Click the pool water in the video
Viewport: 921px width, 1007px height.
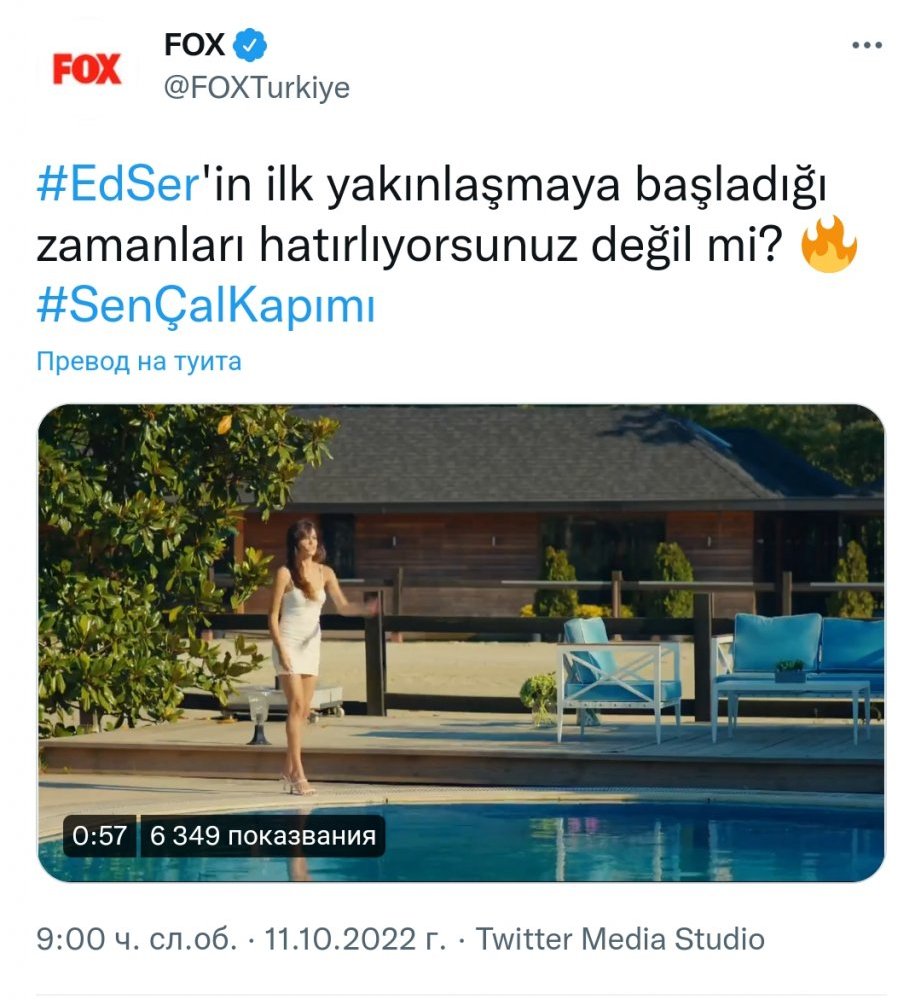578,841
